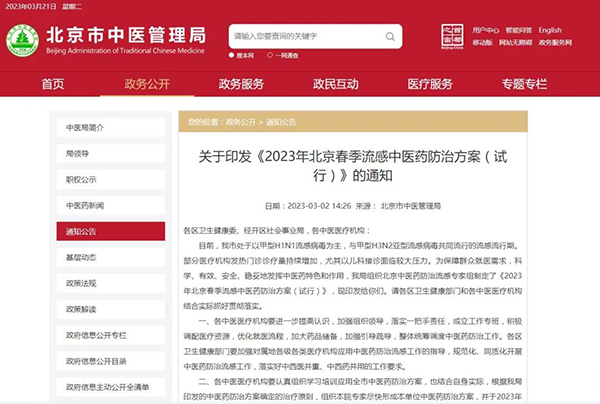Click 通知公告 breadcrumb link
This screenshot has width=600, height=404.
[282, 121]
